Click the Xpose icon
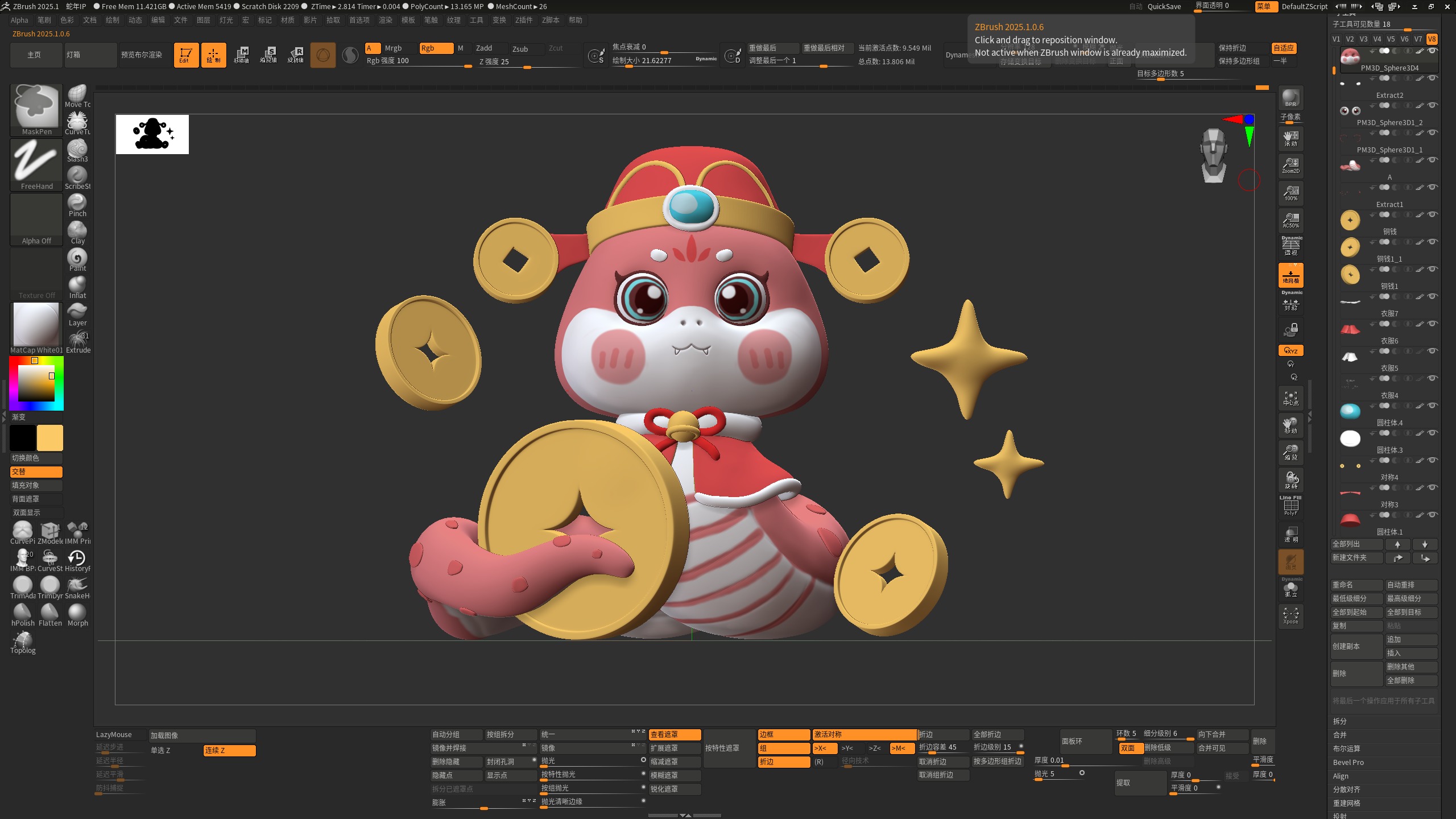 [1290, 615]
